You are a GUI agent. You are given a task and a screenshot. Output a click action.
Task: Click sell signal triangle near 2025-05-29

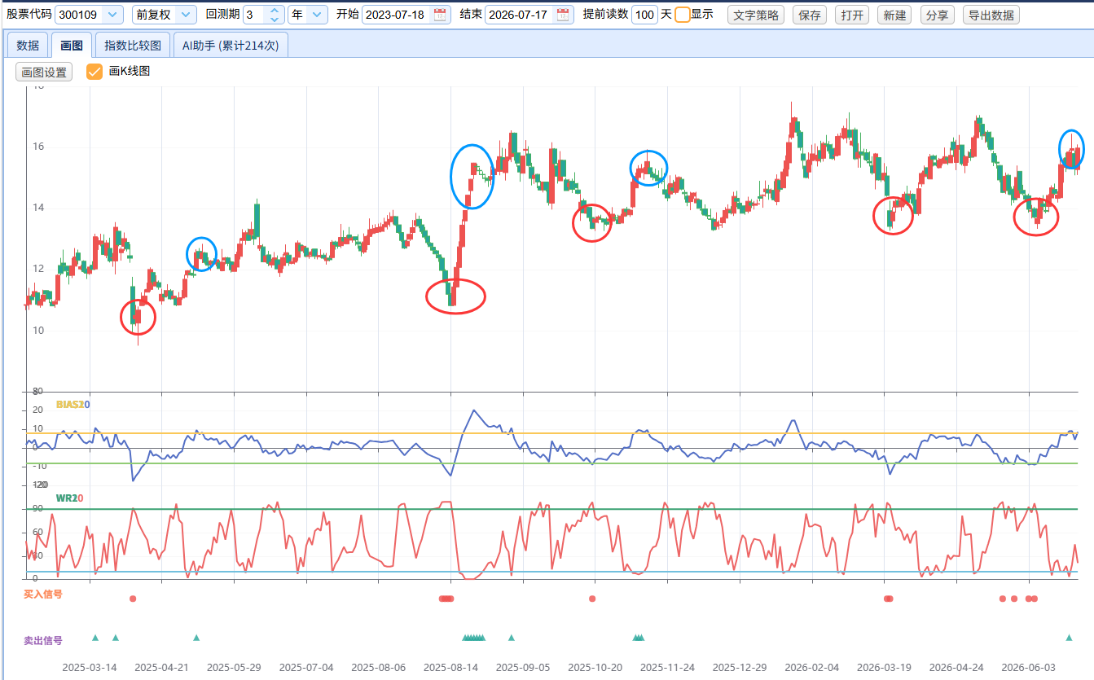click(x=196, y=637)
